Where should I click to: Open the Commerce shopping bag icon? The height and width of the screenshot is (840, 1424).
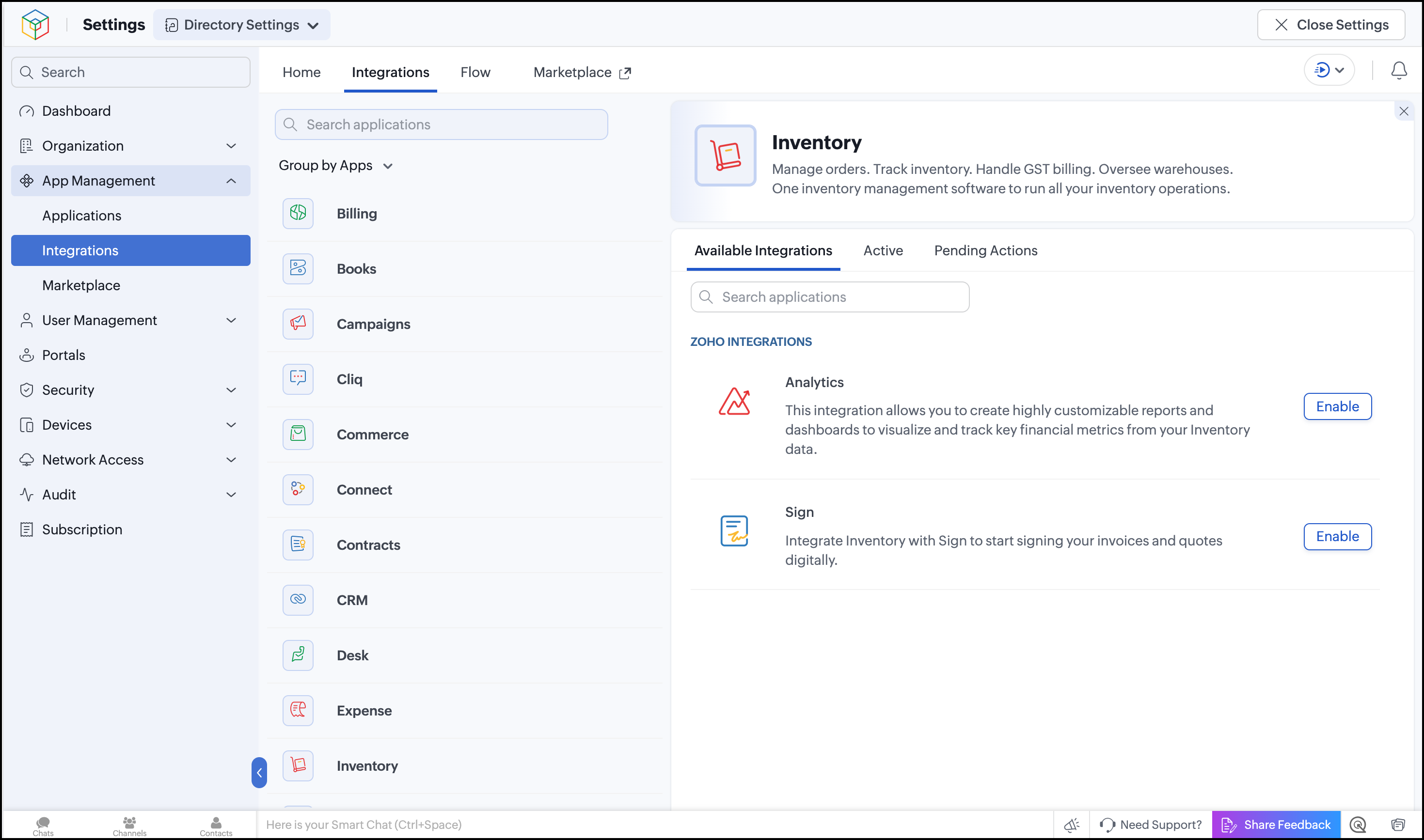click(x=298, y=434)
